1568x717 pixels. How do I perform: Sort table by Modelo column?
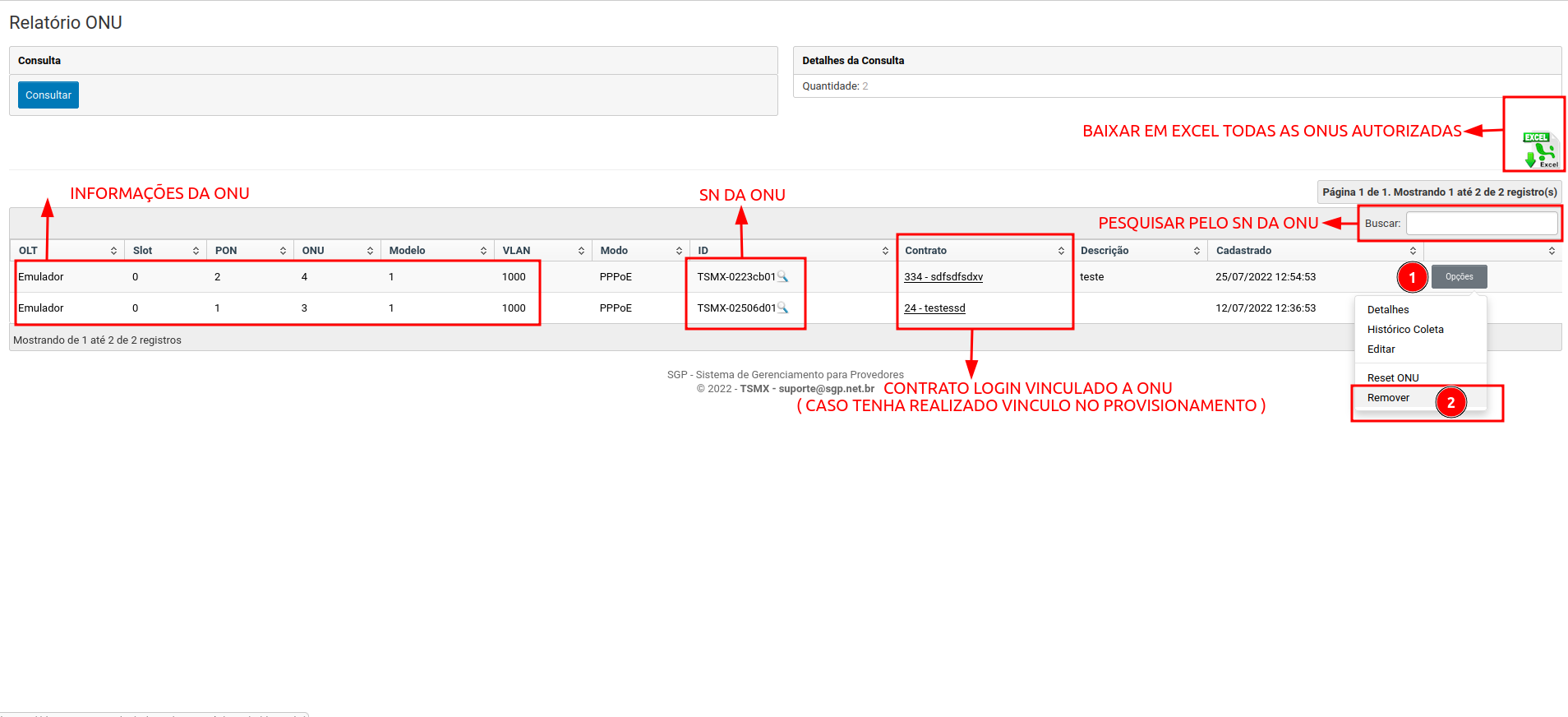pos(436,251)
